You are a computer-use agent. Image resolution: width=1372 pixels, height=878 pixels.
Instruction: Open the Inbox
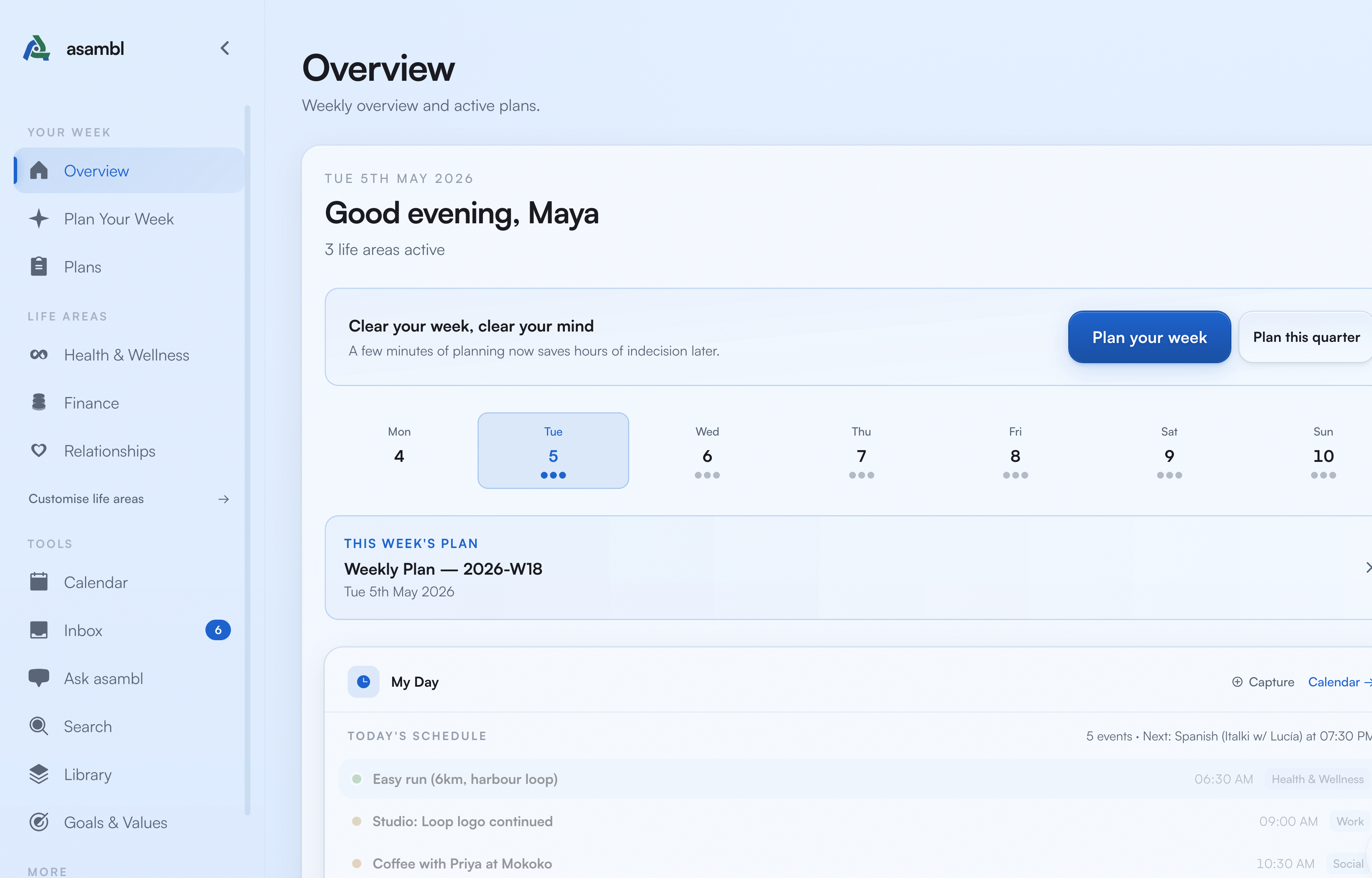130,630
